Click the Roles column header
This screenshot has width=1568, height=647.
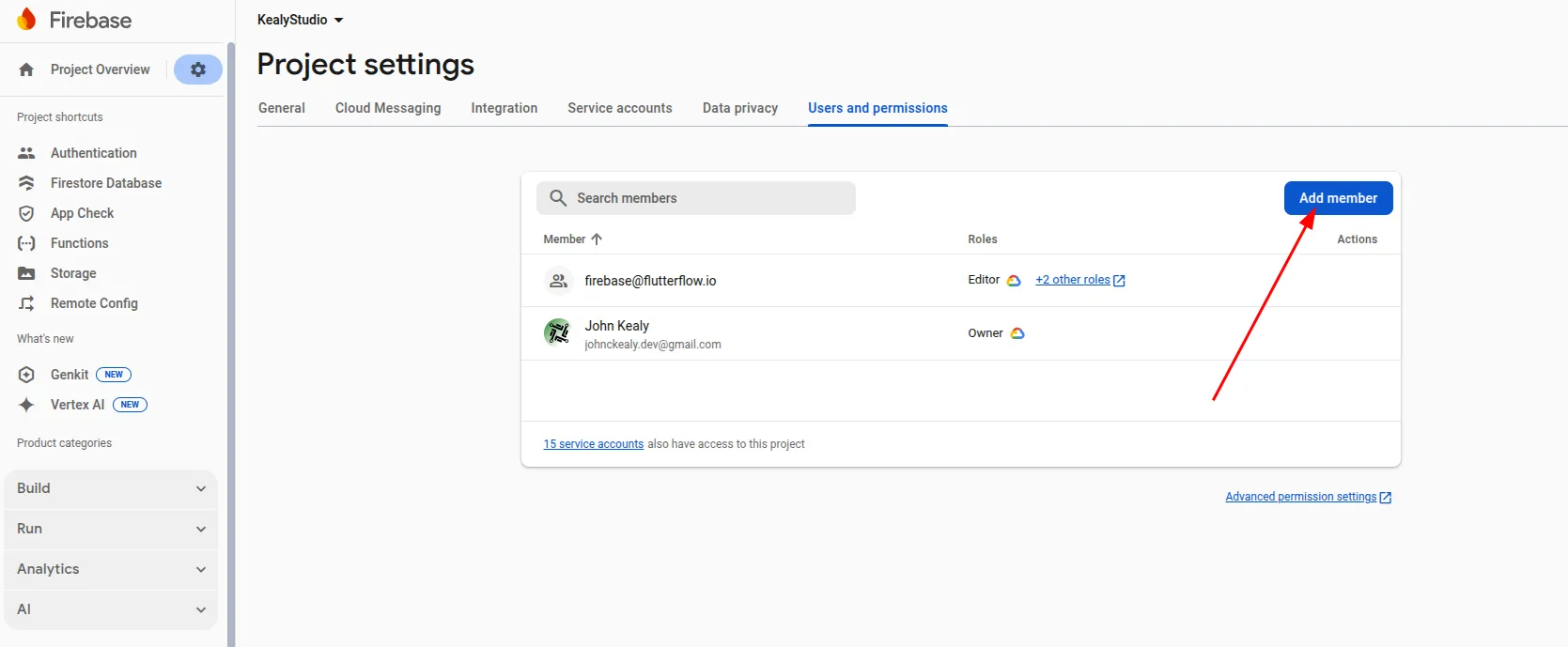pyautogui.click(x=983, y=239)
